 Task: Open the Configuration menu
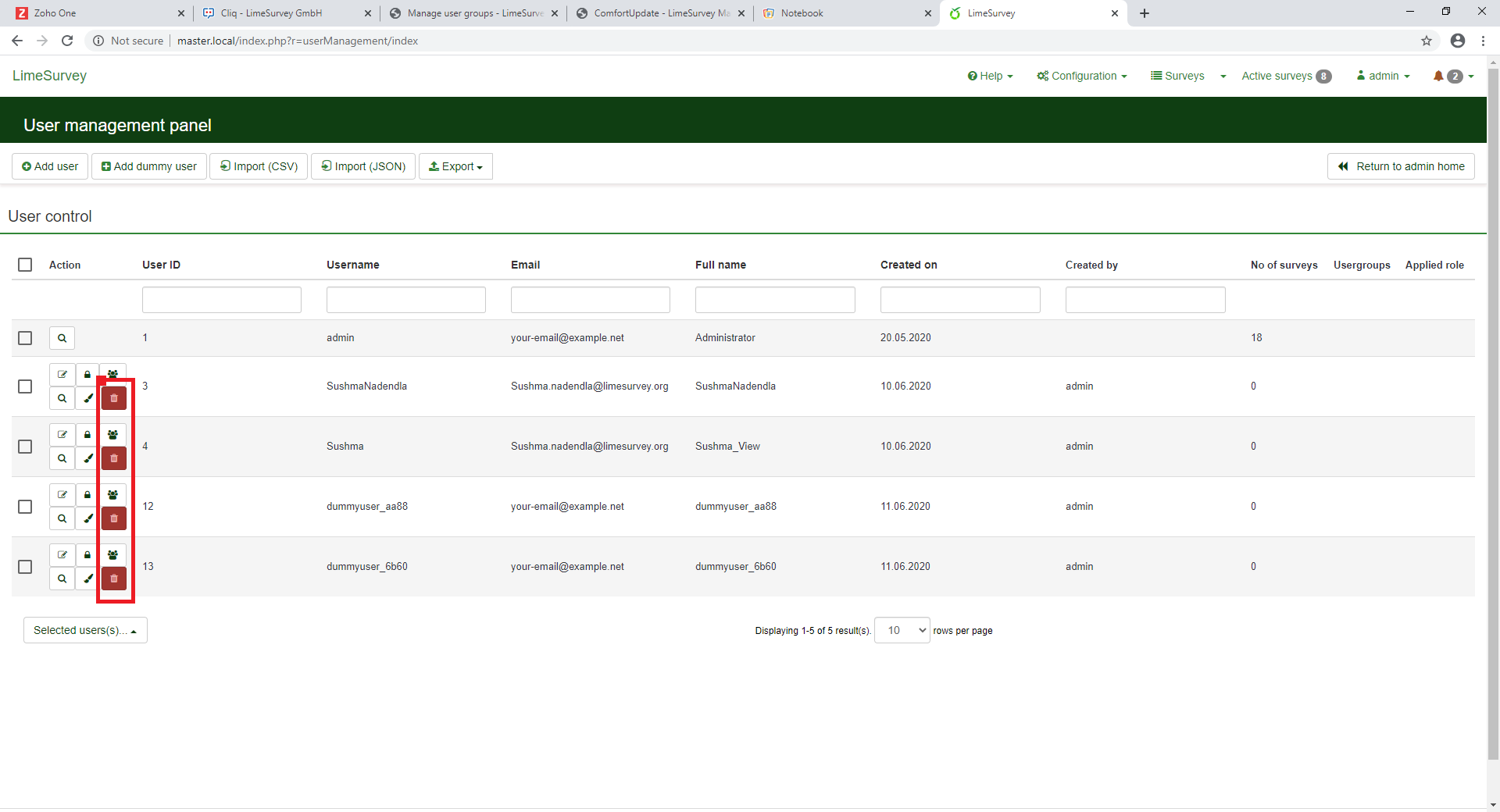coord(1082,76)
